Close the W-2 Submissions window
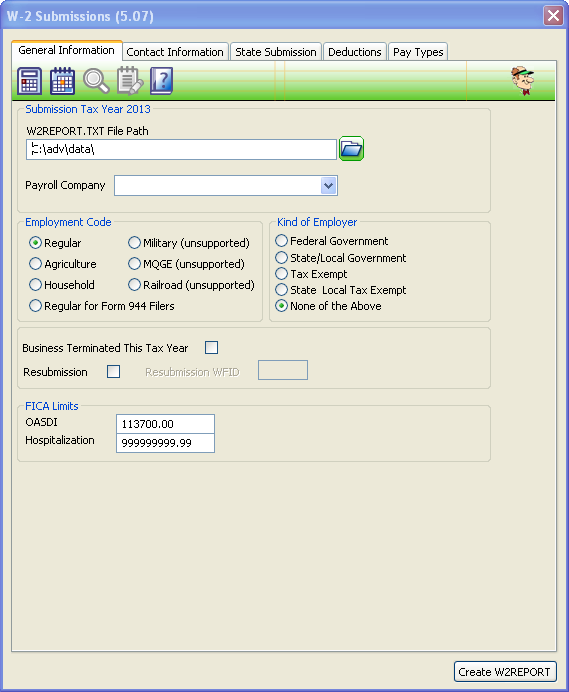The image size is (569, 692). coord(553,16)
